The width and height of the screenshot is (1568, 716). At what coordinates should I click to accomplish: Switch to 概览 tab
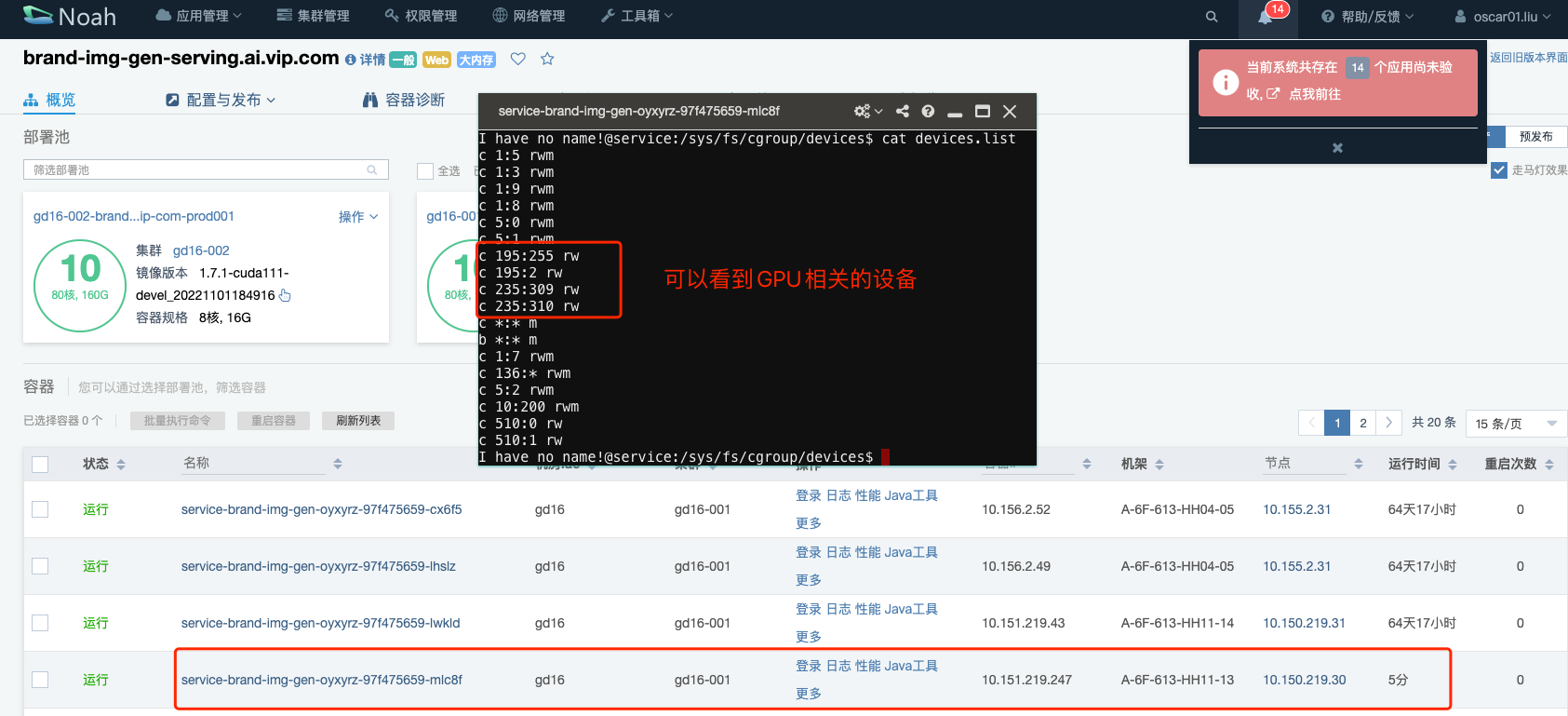click(49, 100)
